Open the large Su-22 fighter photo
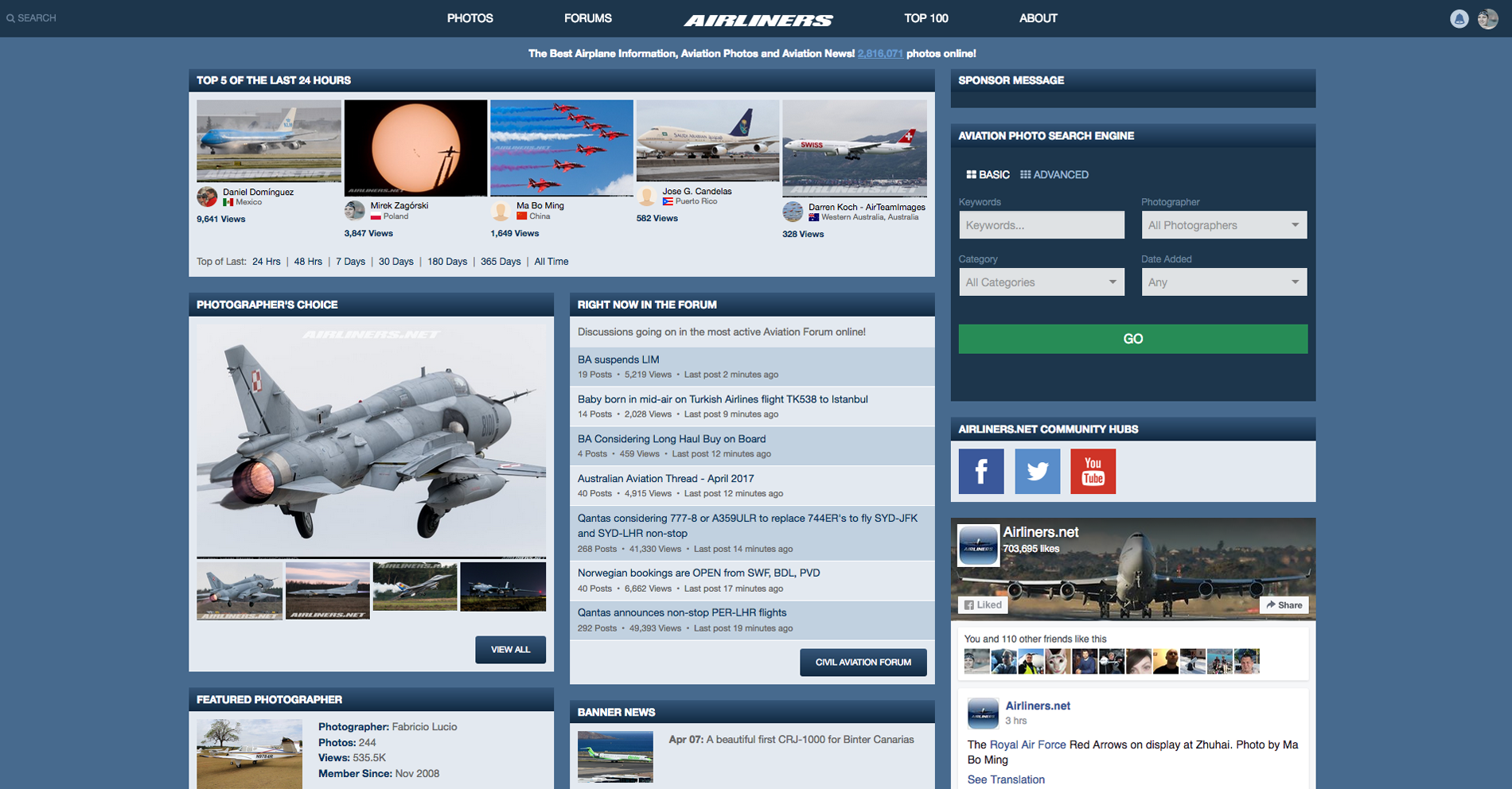The width and height of the screenshot is (1512, 789). pos(371,441)
